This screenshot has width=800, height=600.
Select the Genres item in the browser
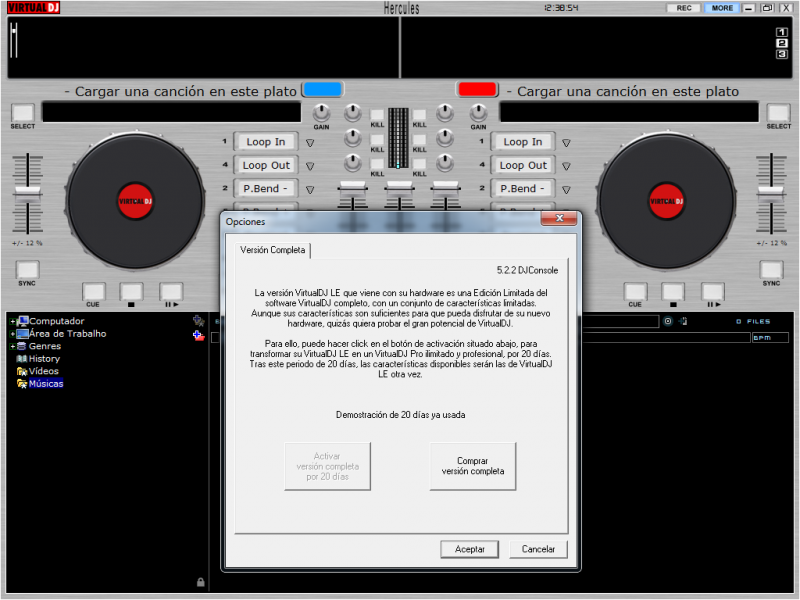pos(45,346)
